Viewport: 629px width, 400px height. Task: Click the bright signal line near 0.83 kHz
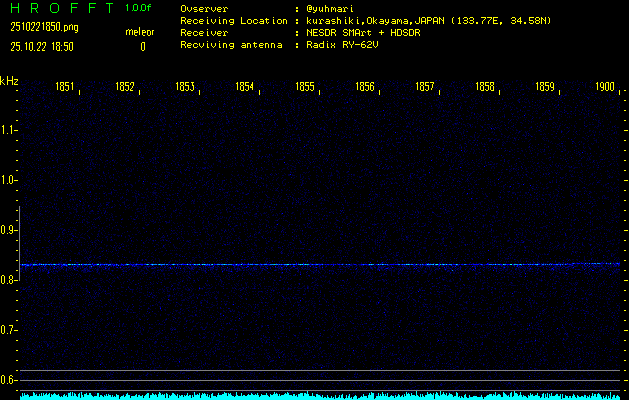pos(320,265)
